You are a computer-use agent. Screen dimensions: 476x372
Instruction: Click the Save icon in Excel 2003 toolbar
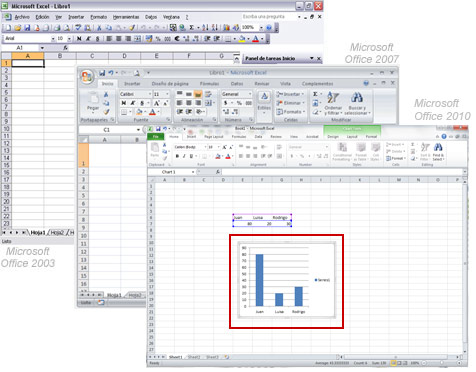(27, 28)
